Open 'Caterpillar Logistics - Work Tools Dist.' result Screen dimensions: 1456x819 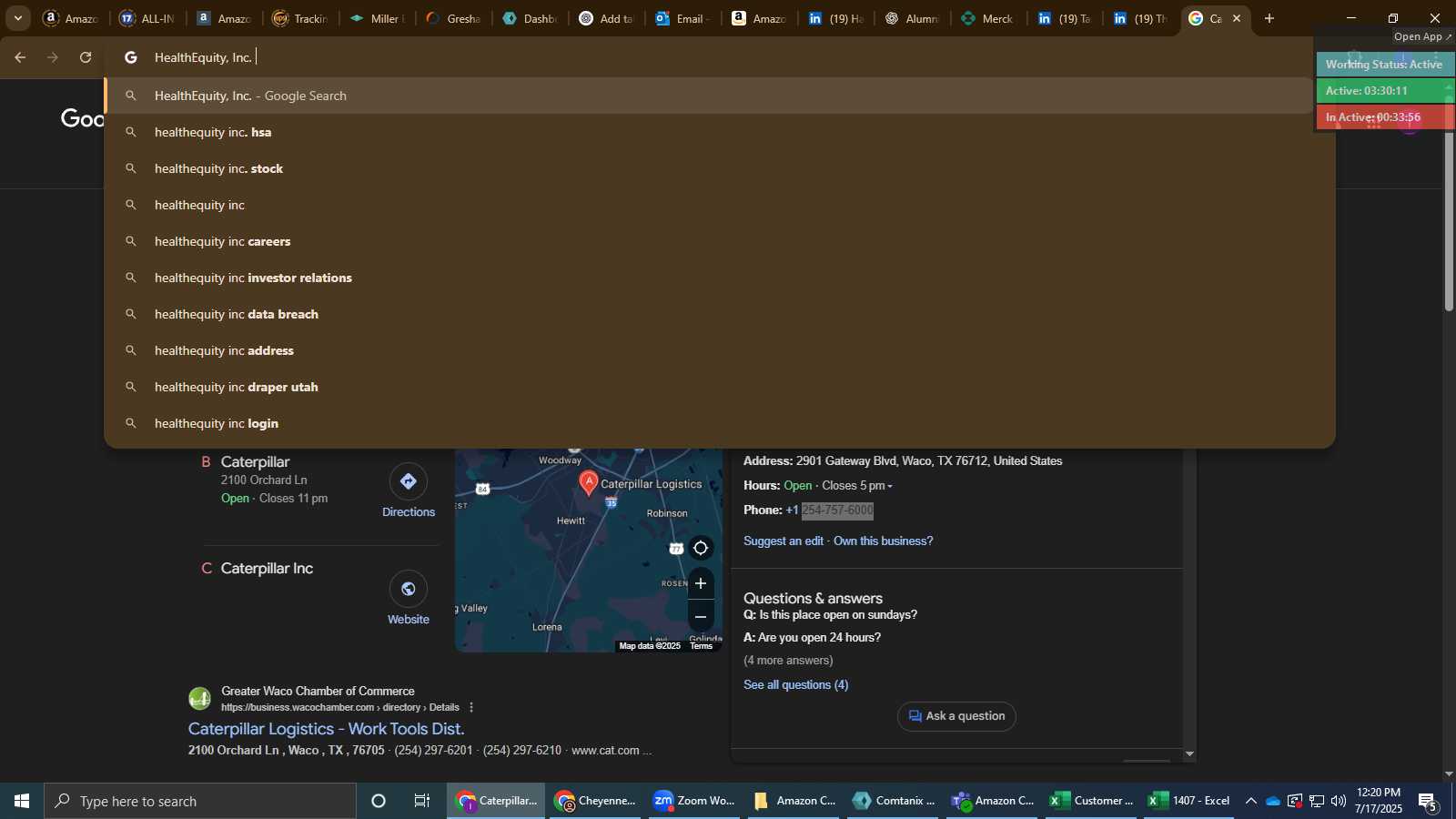[326, 729]
